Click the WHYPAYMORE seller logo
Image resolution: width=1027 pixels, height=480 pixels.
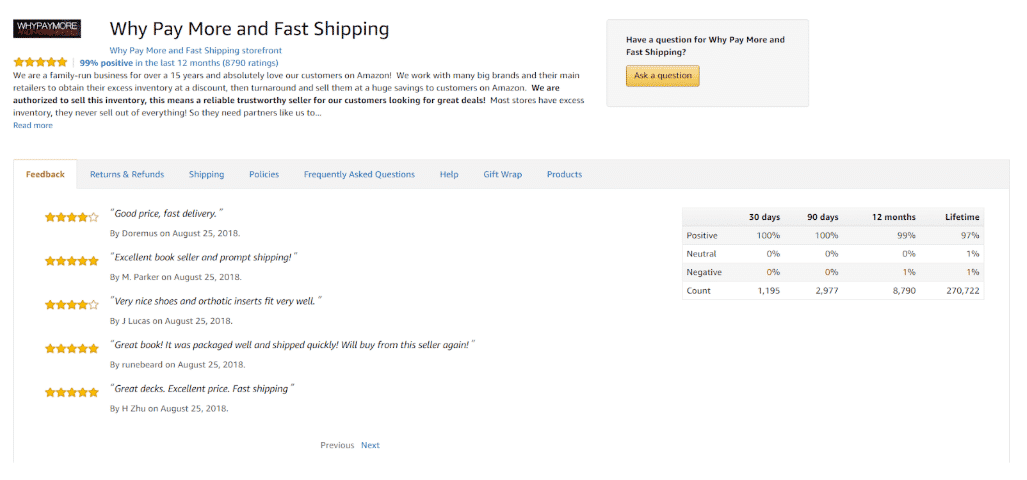coord(47,28)
